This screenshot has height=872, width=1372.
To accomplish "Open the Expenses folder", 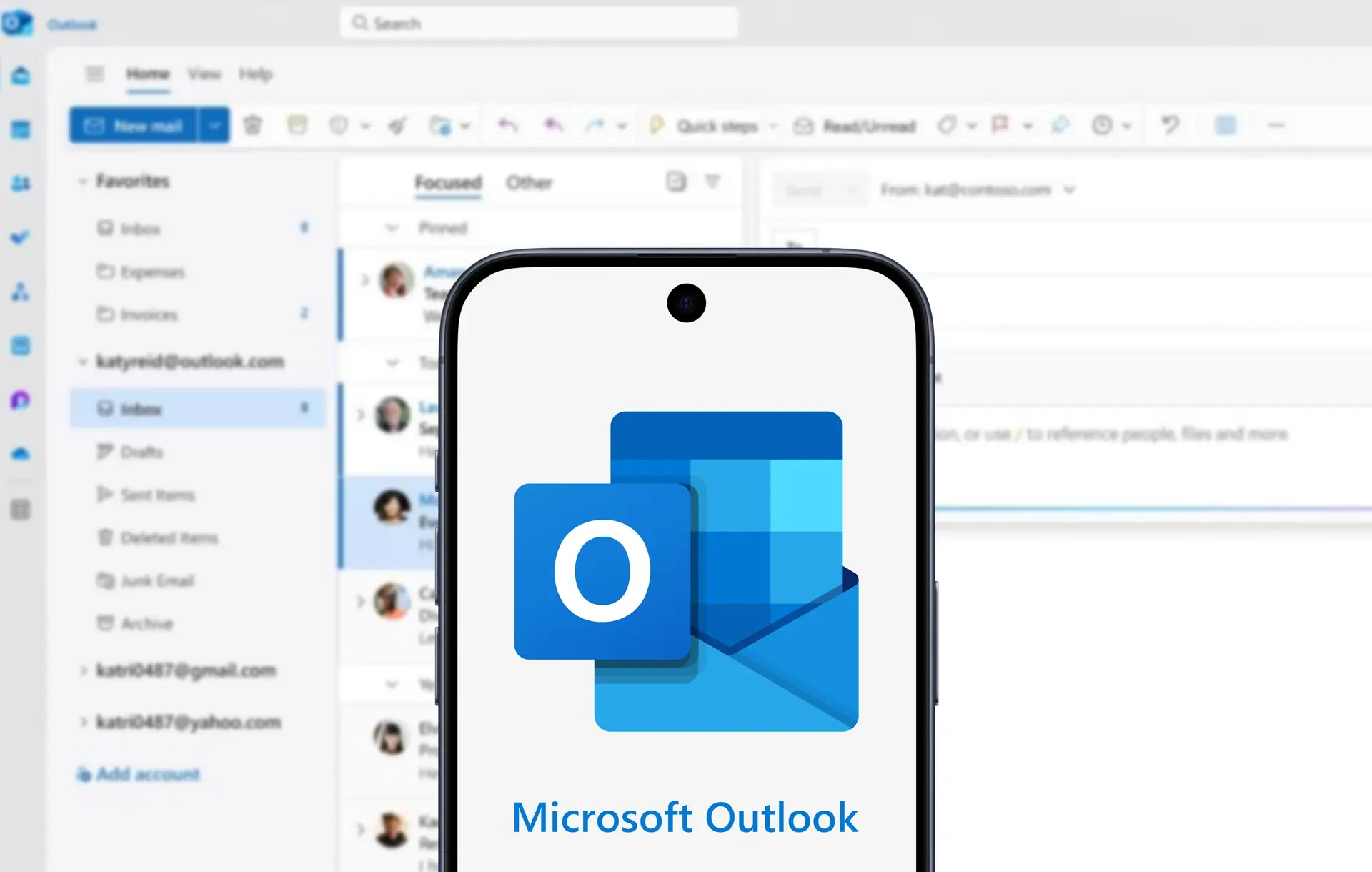I will coord(198,272).
